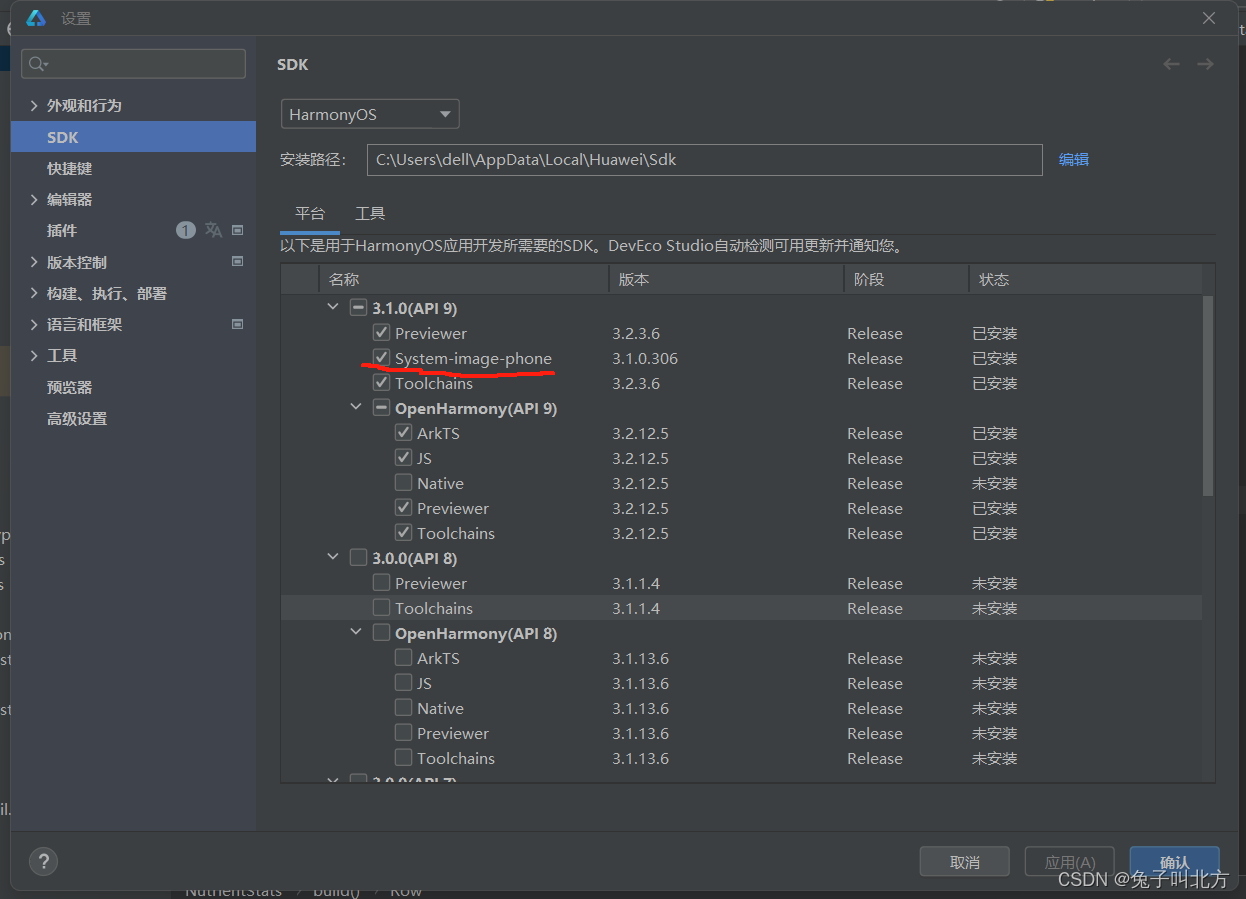Click the 阶段 column header
Viewport: 1246px width, 899px height.
906,279
